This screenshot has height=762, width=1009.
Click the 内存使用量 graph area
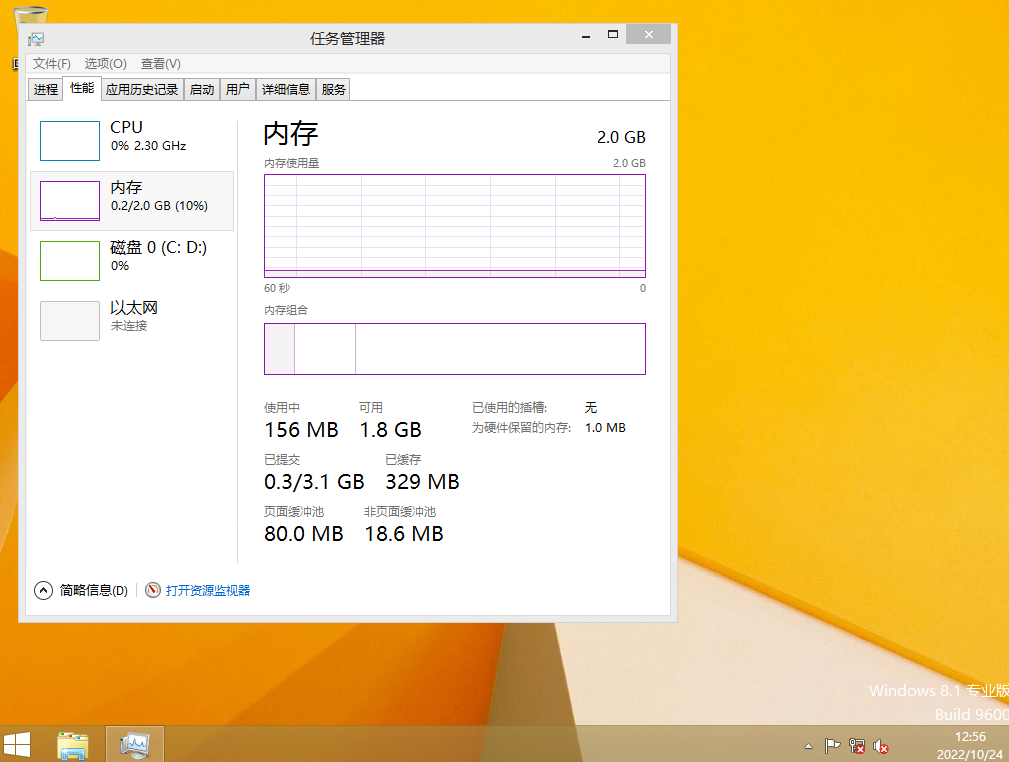(455, 226)
